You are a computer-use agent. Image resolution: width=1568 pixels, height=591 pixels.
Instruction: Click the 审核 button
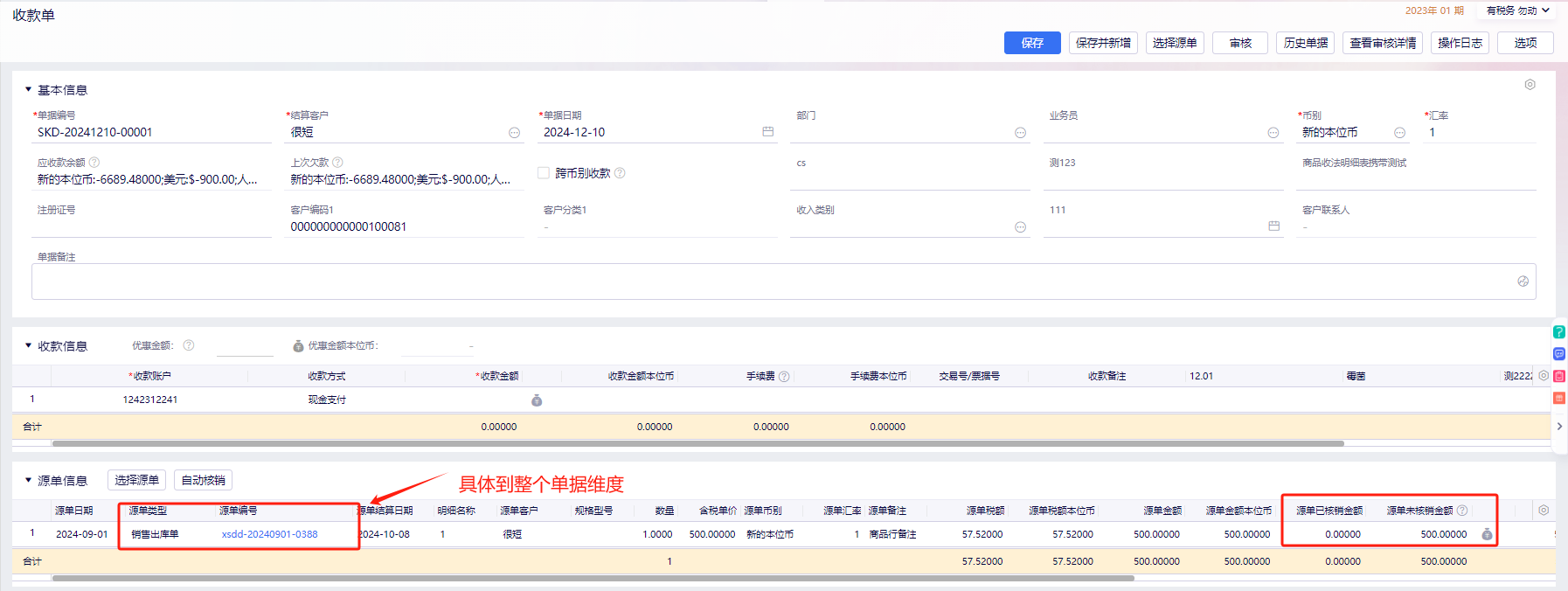tap(1240, 43)
